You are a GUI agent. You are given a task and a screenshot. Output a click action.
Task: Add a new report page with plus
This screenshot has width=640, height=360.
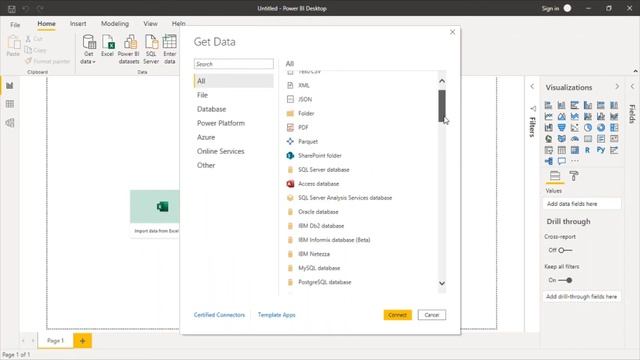[x=82, y=341]
